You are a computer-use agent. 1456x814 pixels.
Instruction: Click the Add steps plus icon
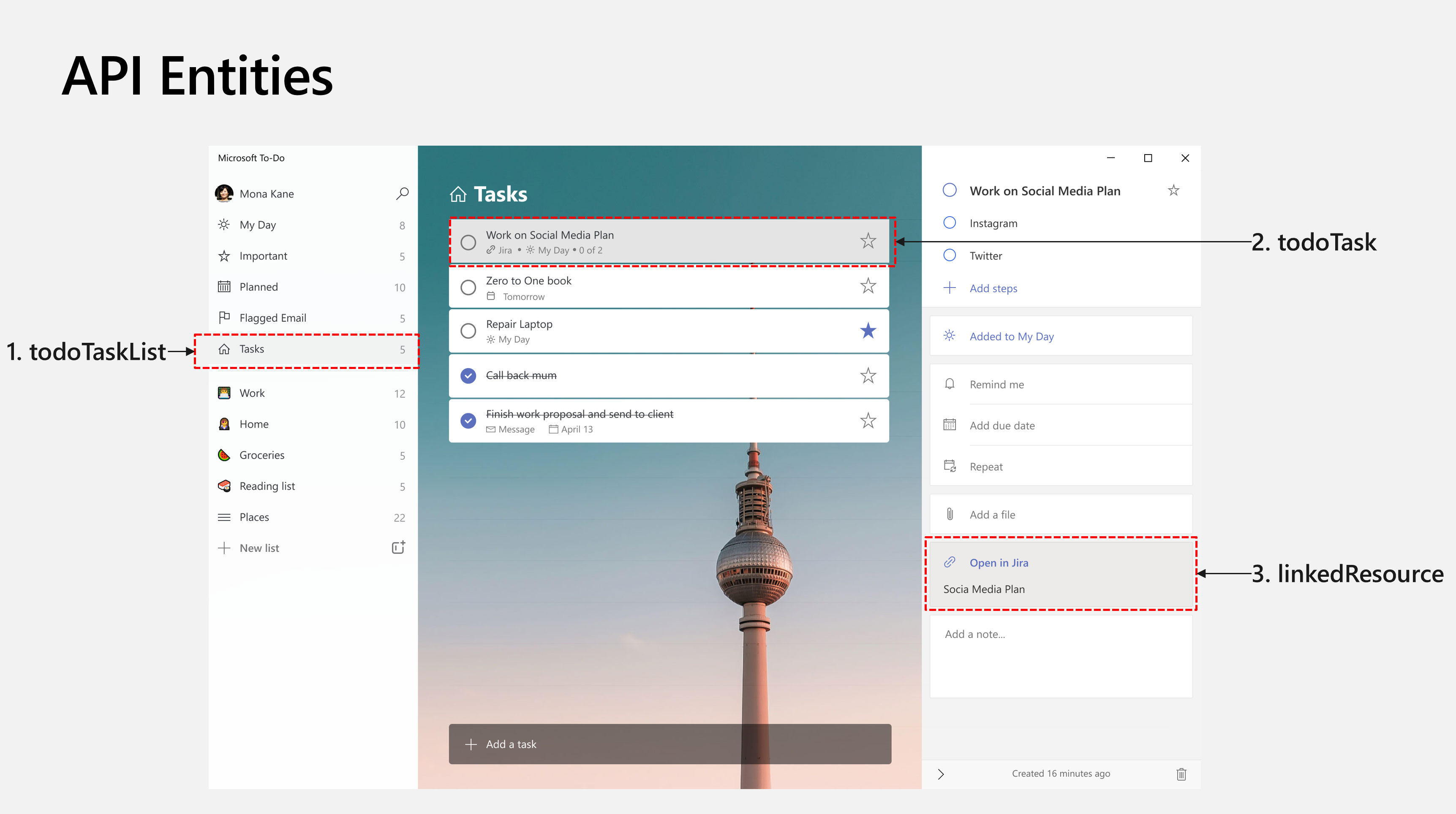coord(951,287)
